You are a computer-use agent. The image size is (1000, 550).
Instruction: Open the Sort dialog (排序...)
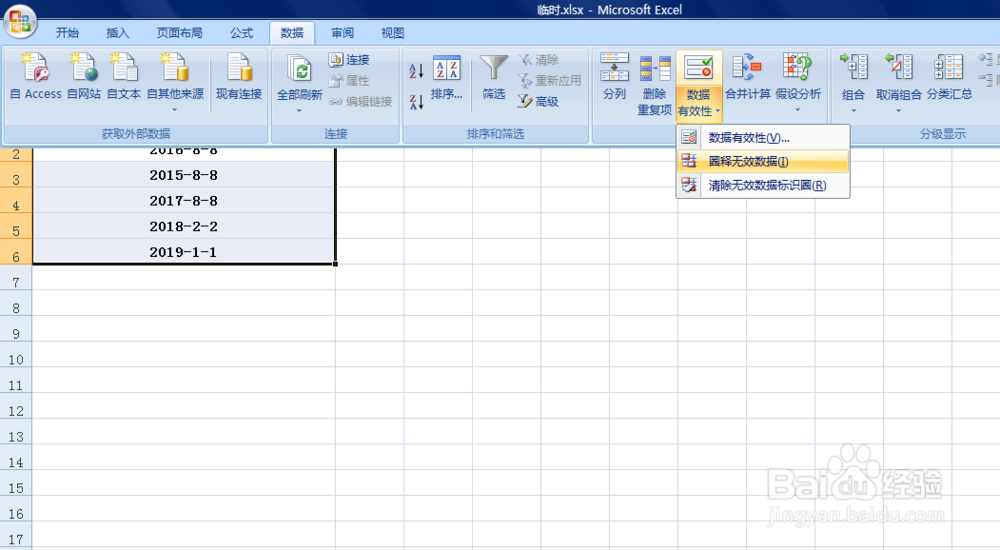(446, 78)
